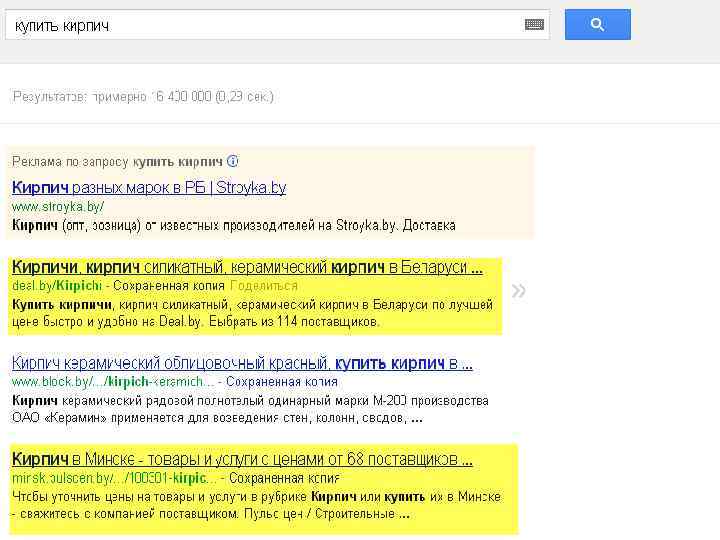The image size is (720, 540).
Task: Click Поделиться on deal.by result
Action: coord(264,286)
